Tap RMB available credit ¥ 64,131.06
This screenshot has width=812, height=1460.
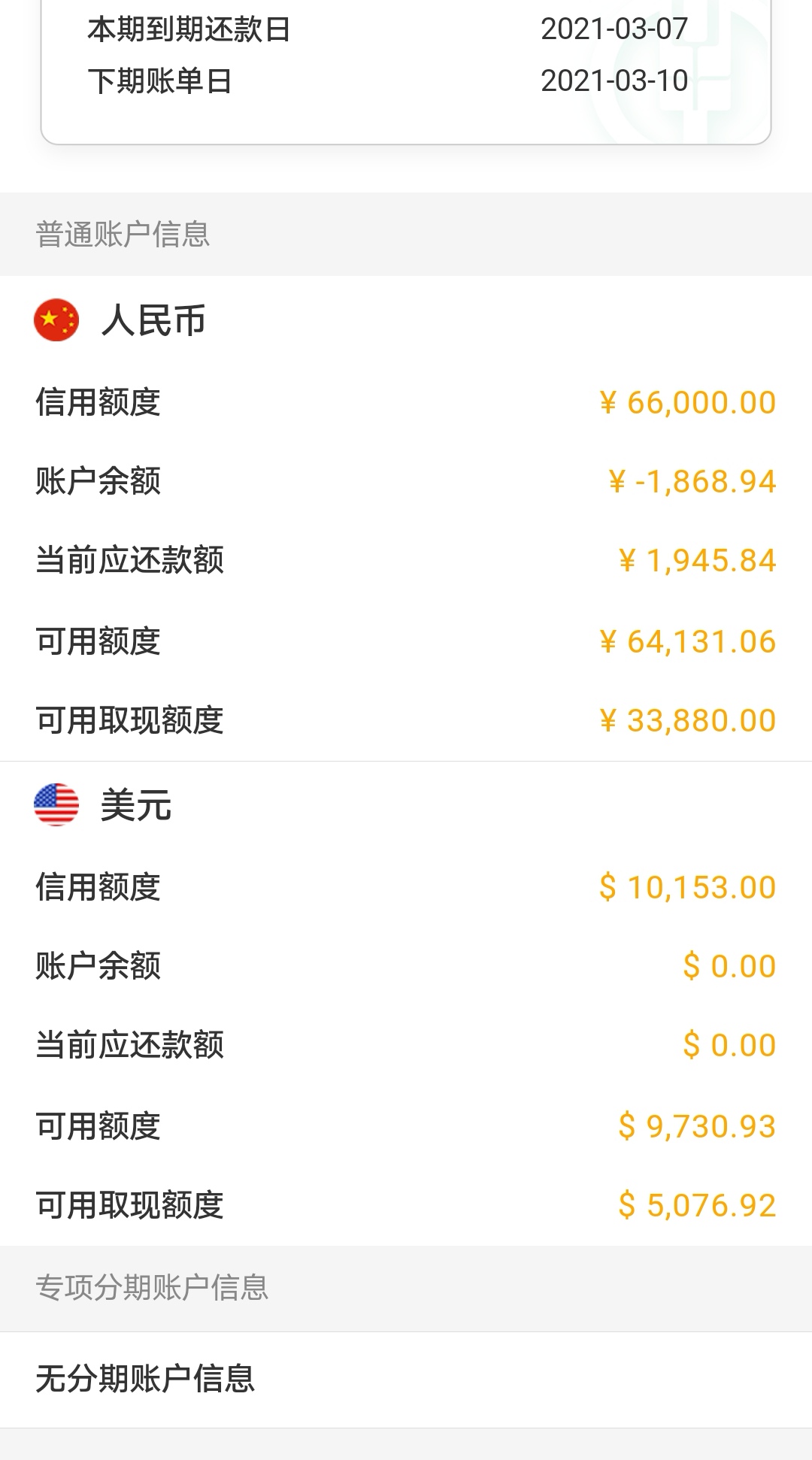coord(688,641)
